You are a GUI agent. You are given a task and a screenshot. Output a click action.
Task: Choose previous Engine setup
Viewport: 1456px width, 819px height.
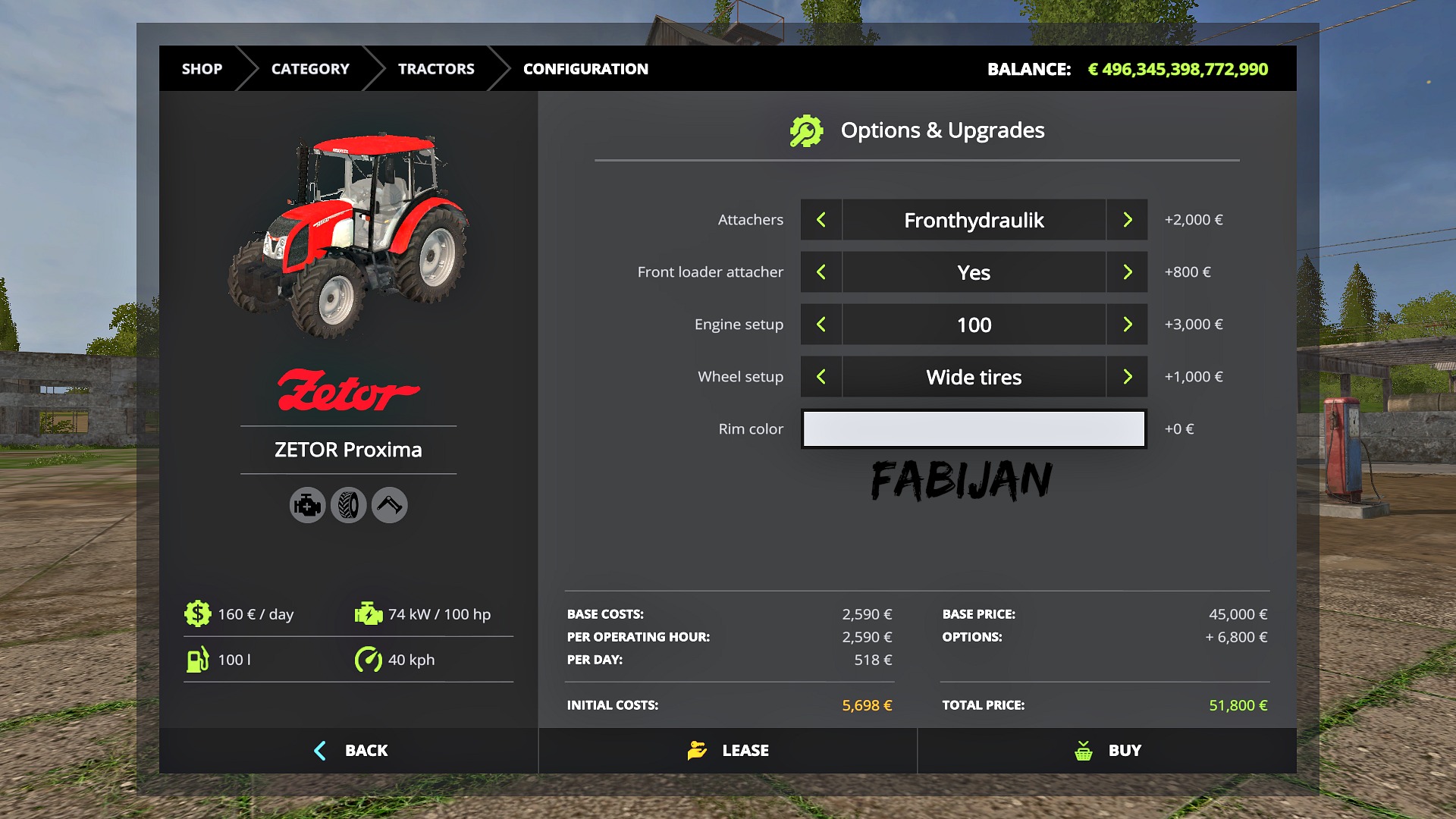[x=821, y=325]
